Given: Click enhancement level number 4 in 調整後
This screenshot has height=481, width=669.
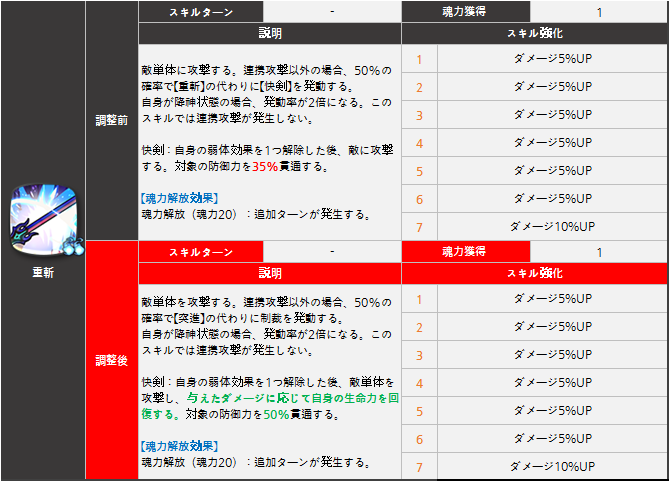Looking at the screenshot, I should (419, 383).
